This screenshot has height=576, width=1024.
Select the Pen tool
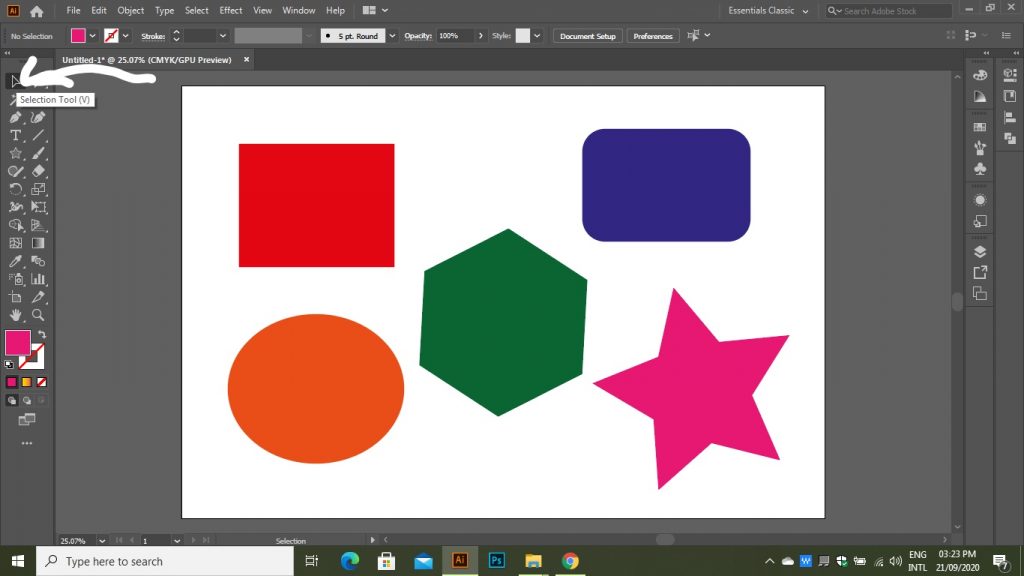pos(16,117)
